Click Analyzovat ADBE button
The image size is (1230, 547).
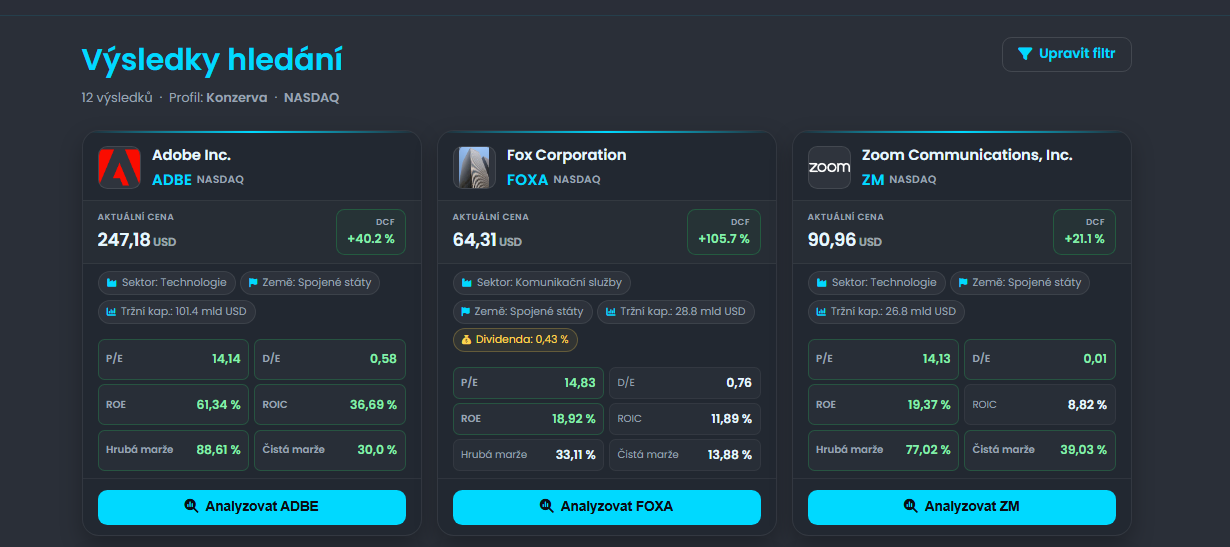[x=252, y=507]
